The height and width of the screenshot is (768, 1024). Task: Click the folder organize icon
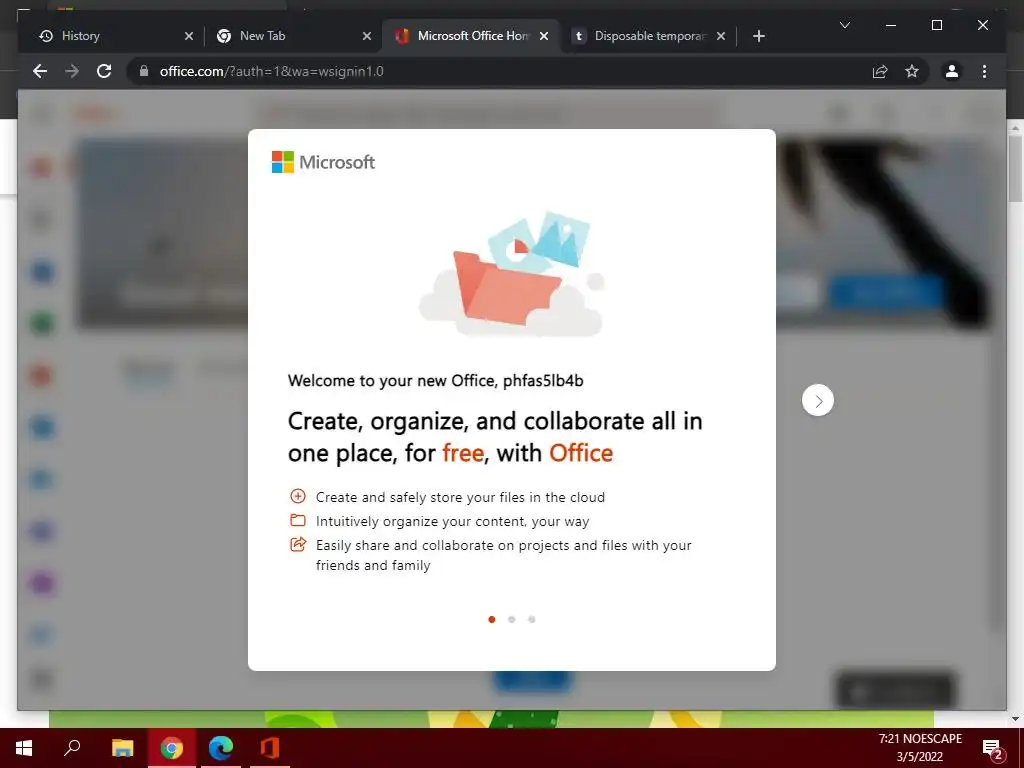tap(298, 520)
